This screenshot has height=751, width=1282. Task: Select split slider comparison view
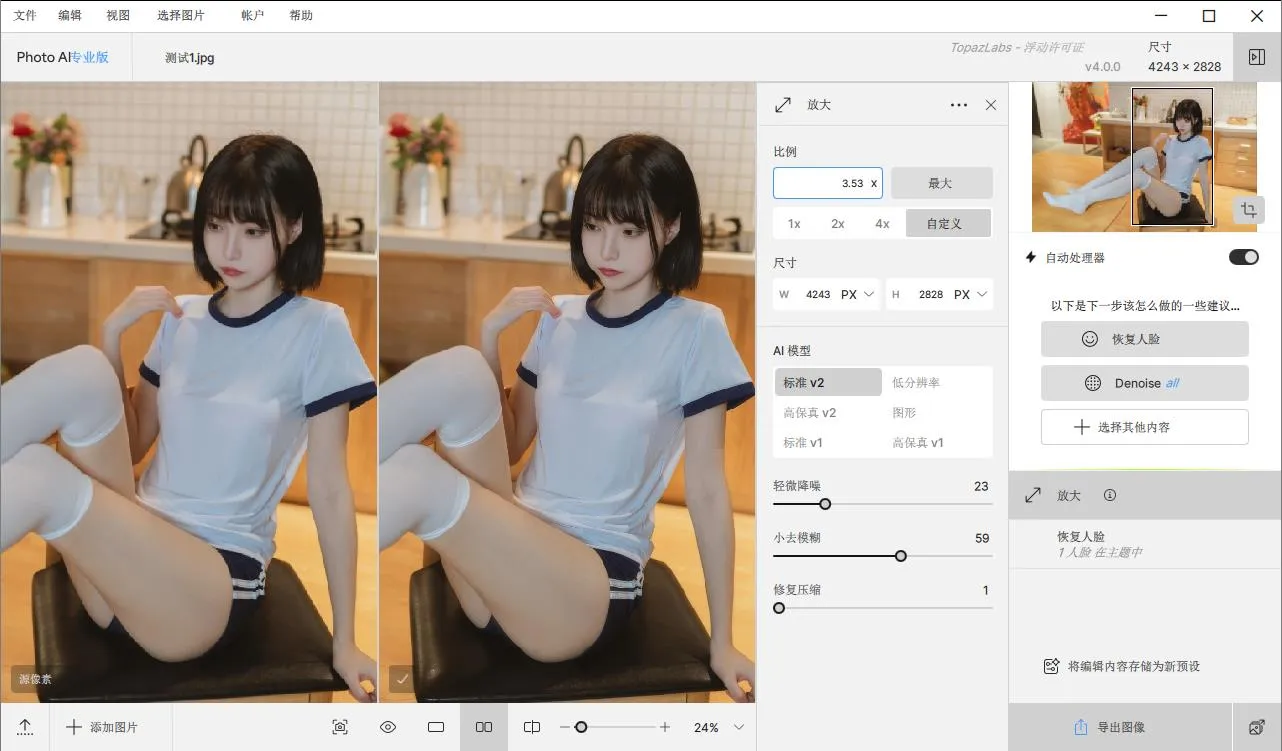(532, 727)
